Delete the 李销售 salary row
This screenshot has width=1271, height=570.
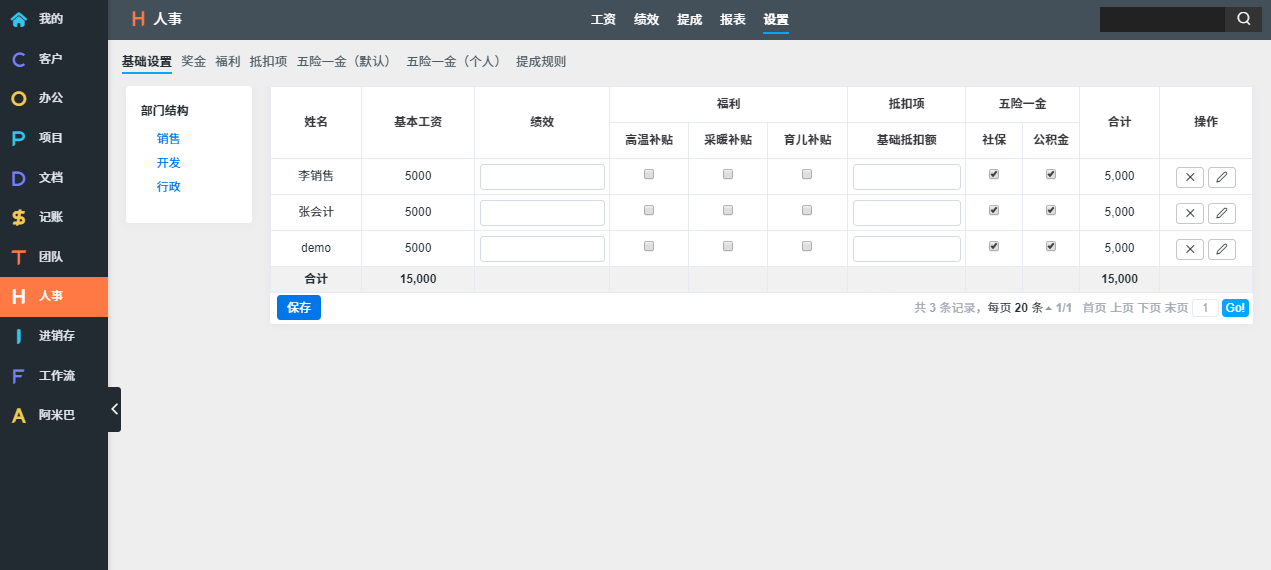coord(1189,177)
